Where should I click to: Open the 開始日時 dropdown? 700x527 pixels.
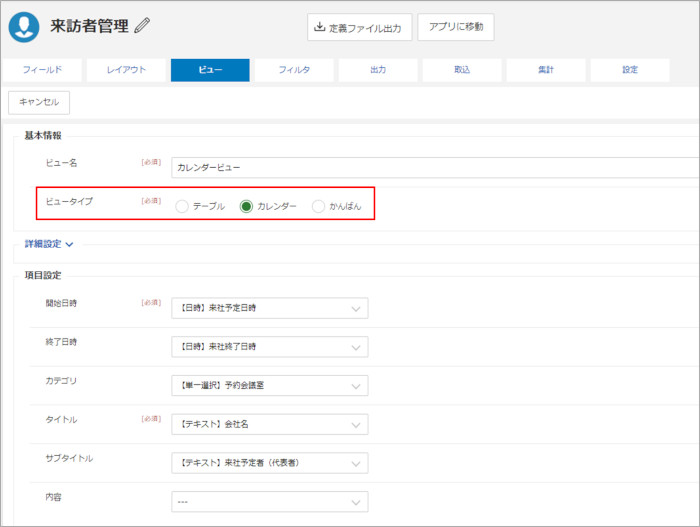click(270, 308)
